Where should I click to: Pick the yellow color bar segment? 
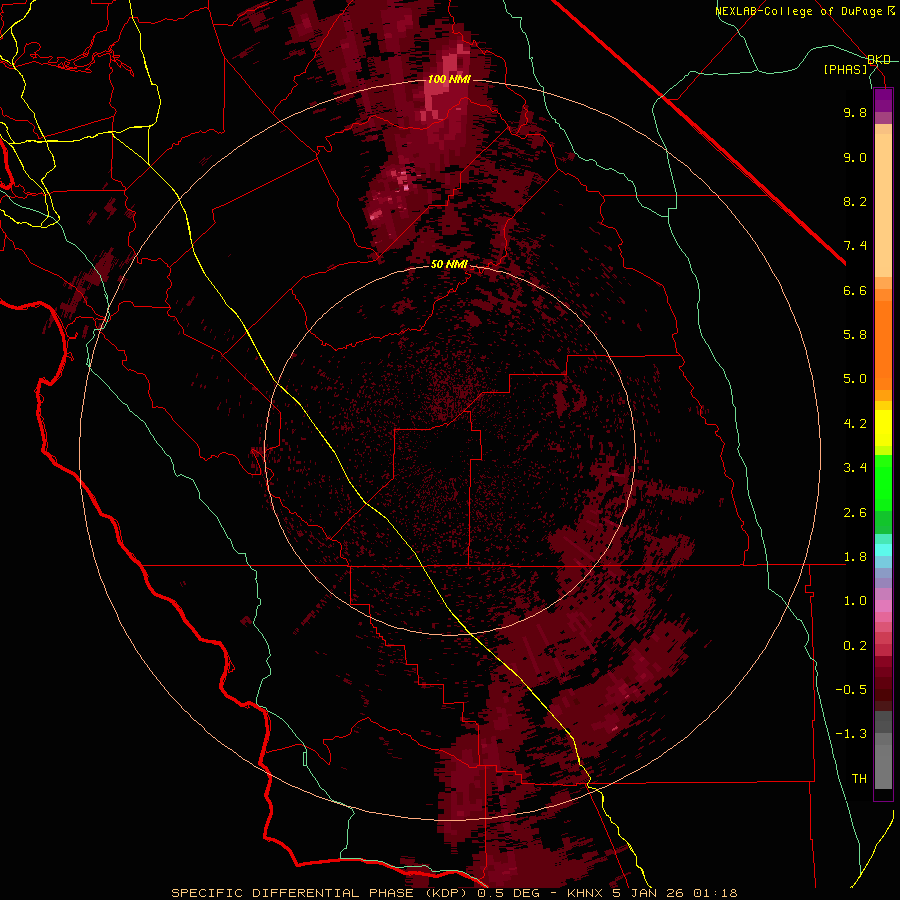pos(883,428)
